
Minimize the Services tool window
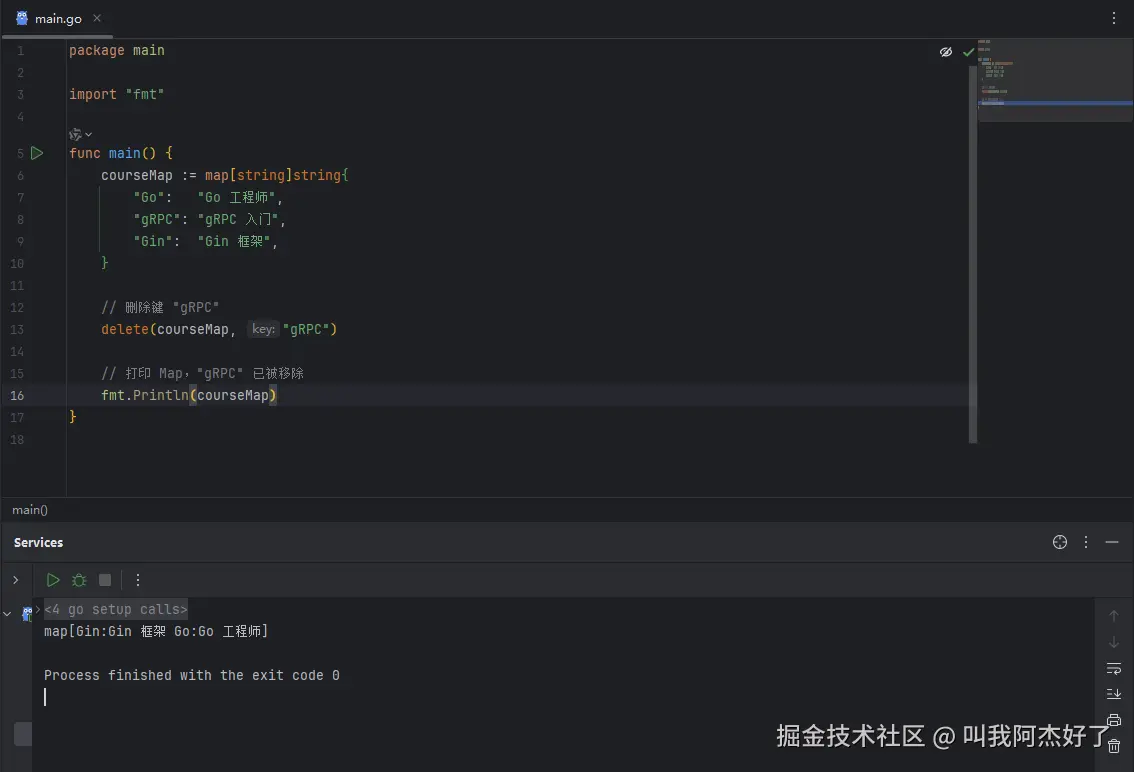(x=1112, y=542)
